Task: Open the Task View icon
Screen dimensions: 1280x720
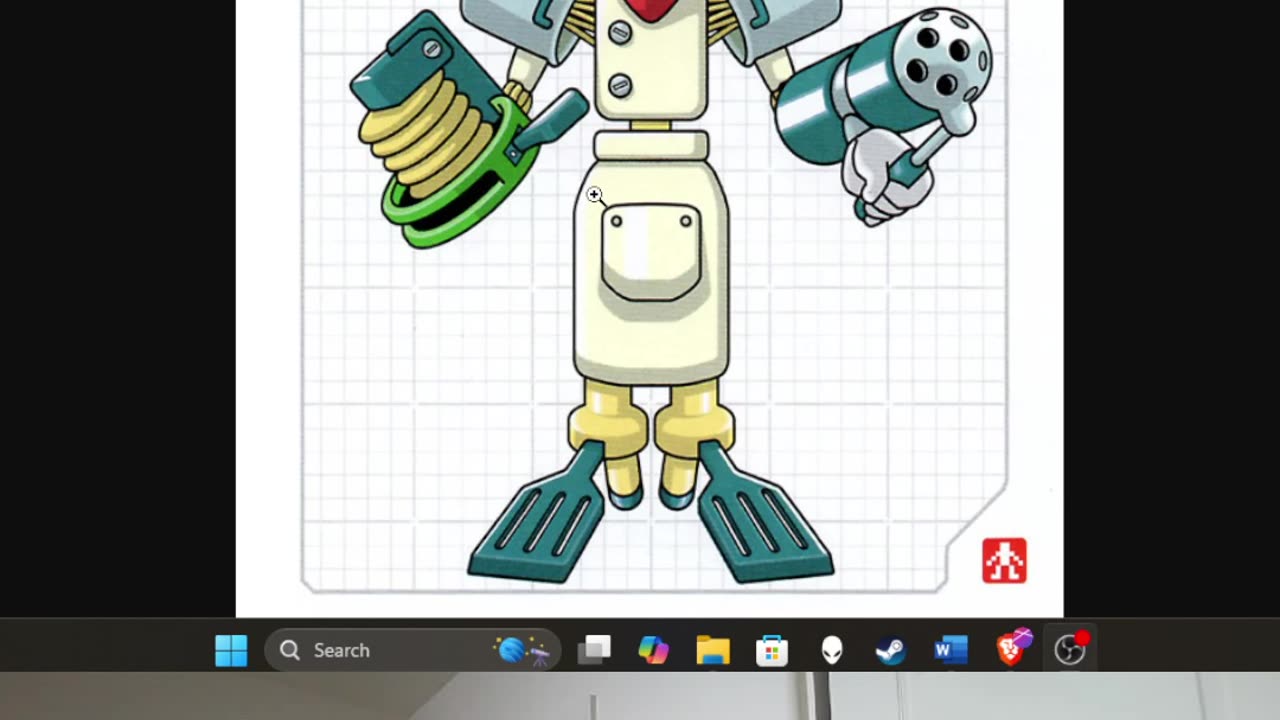Action: (x=595, y=650)
